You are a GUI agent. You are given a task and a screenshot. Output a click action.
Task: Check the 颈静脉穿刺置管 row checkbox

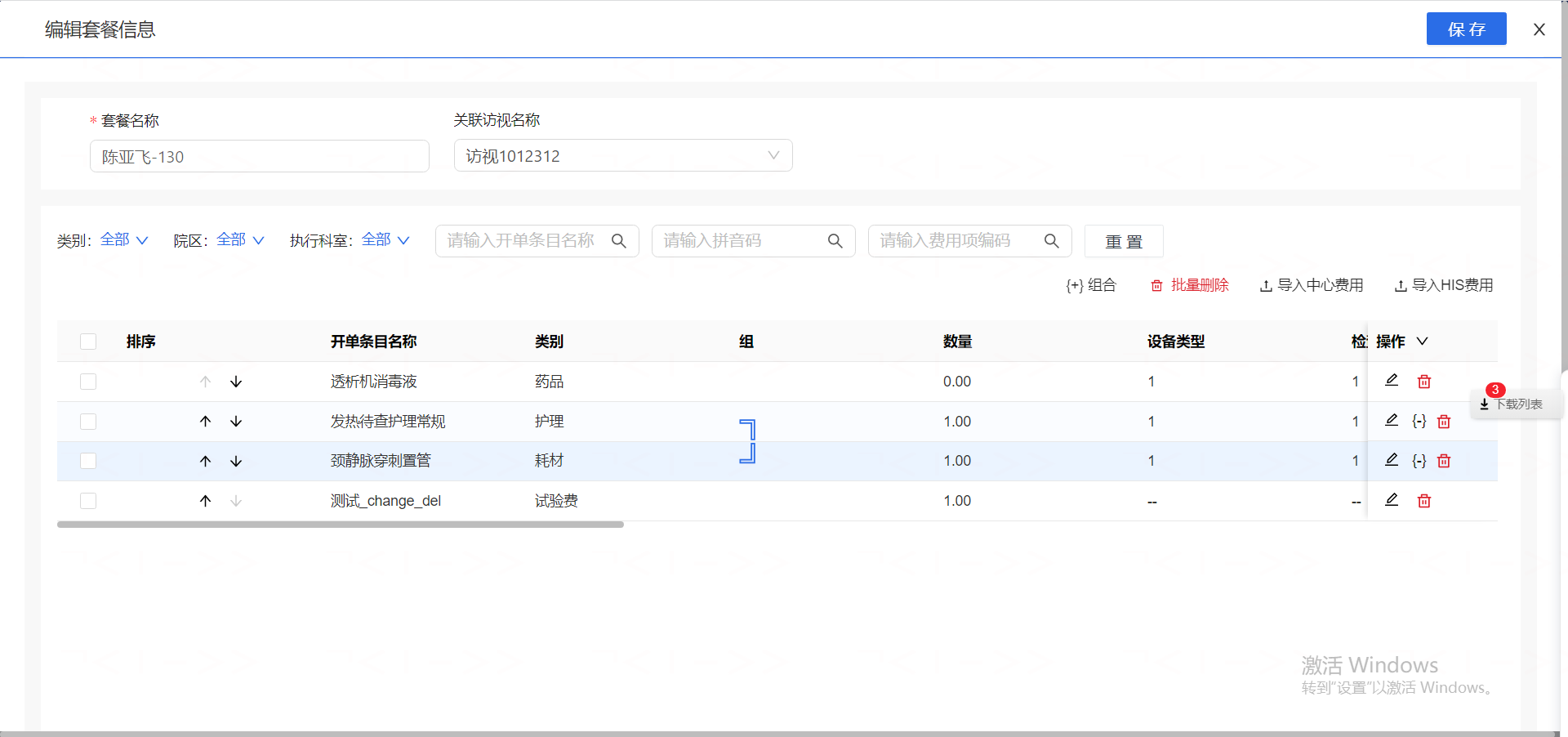(88, 461)
